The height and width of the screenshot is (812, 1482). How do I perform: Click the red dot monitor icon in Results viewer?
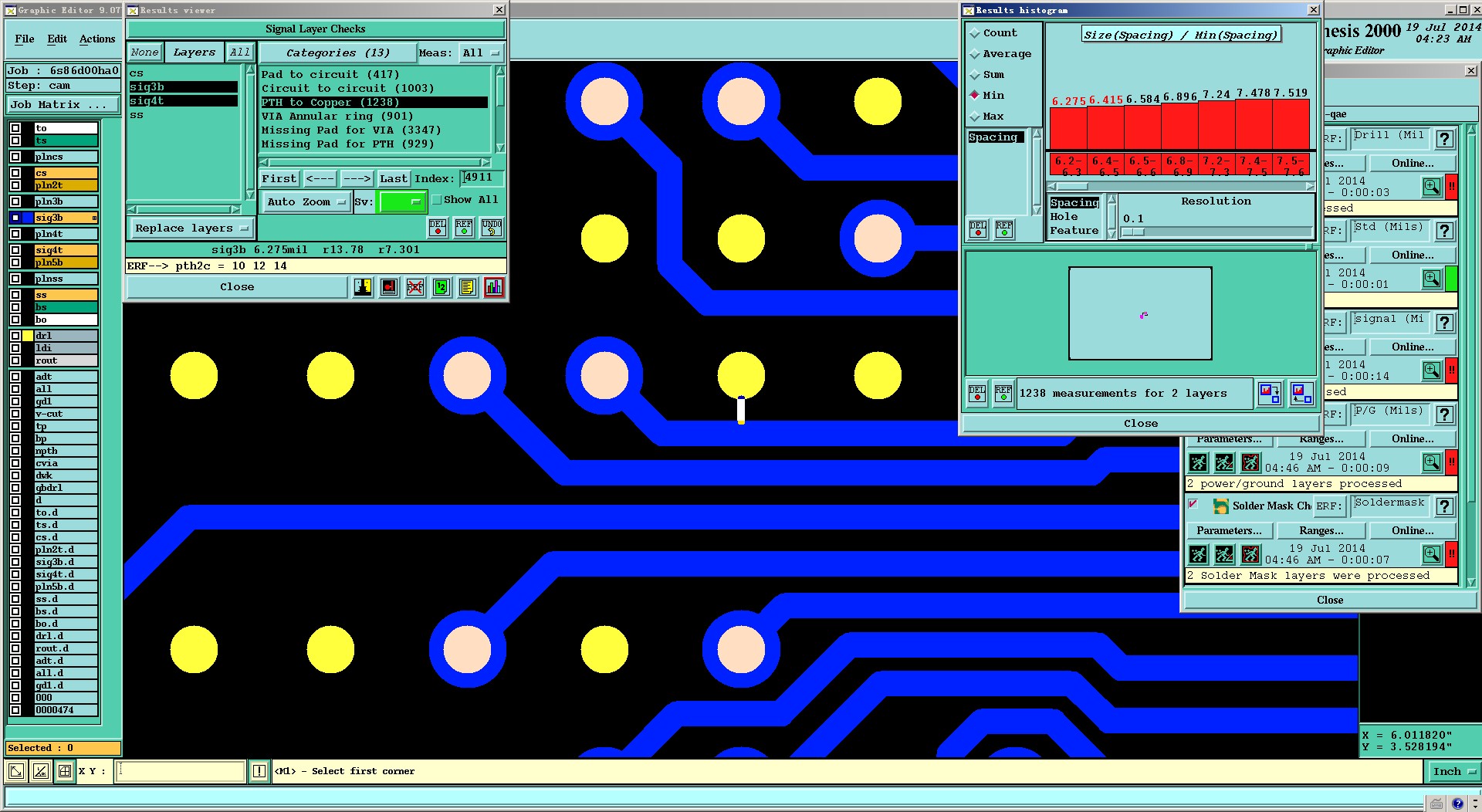click(x=389, y=287)
